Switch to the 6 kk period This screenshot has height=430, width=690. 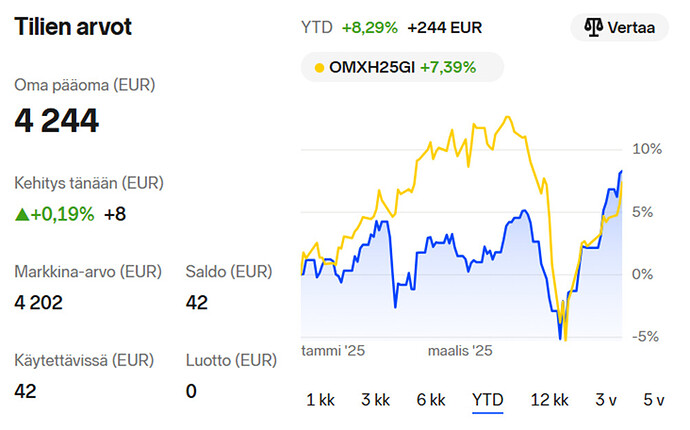click(431, 400)
